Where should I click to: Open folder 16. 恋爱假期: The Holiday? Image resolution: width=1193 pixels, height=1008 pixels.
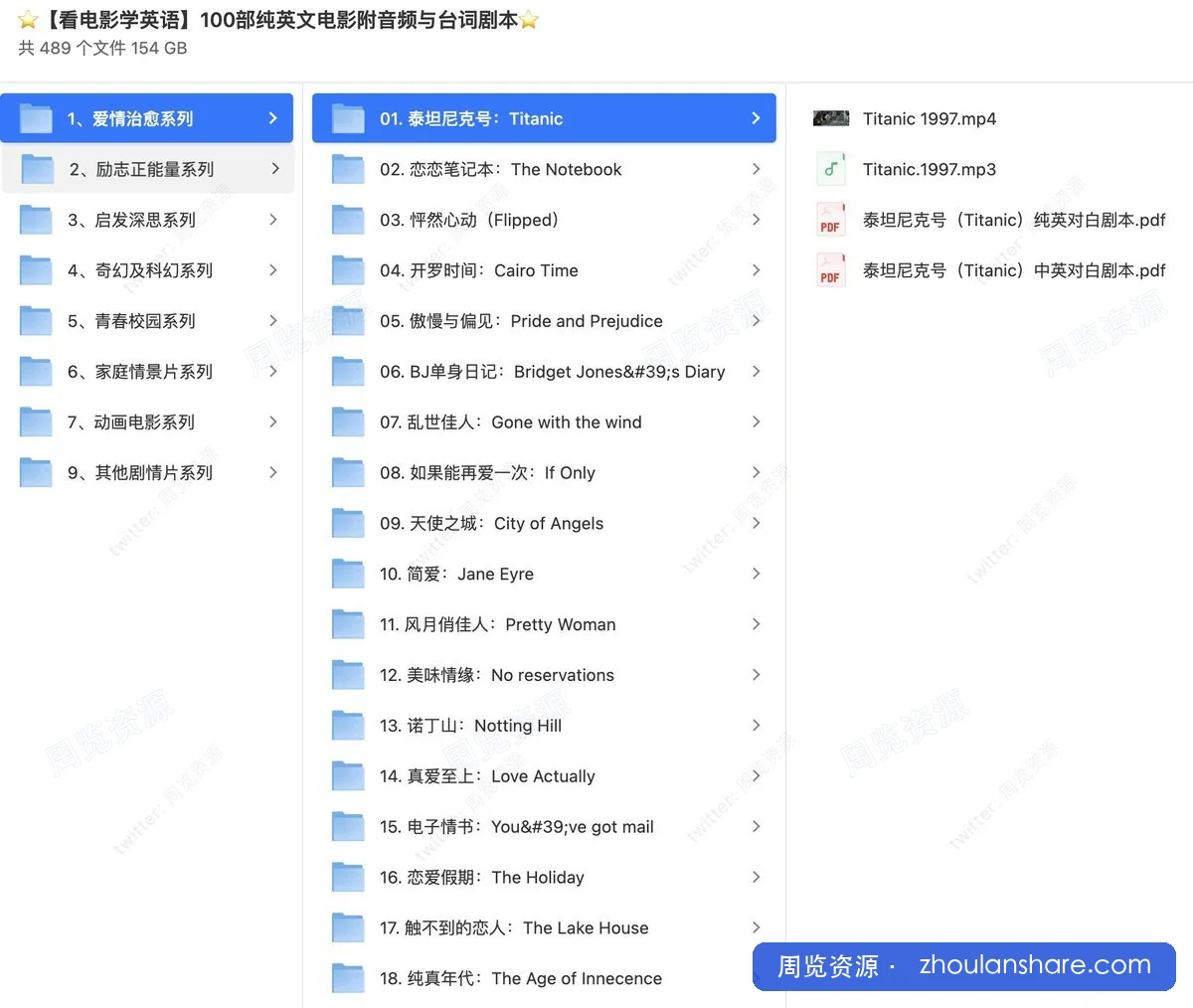544,877
